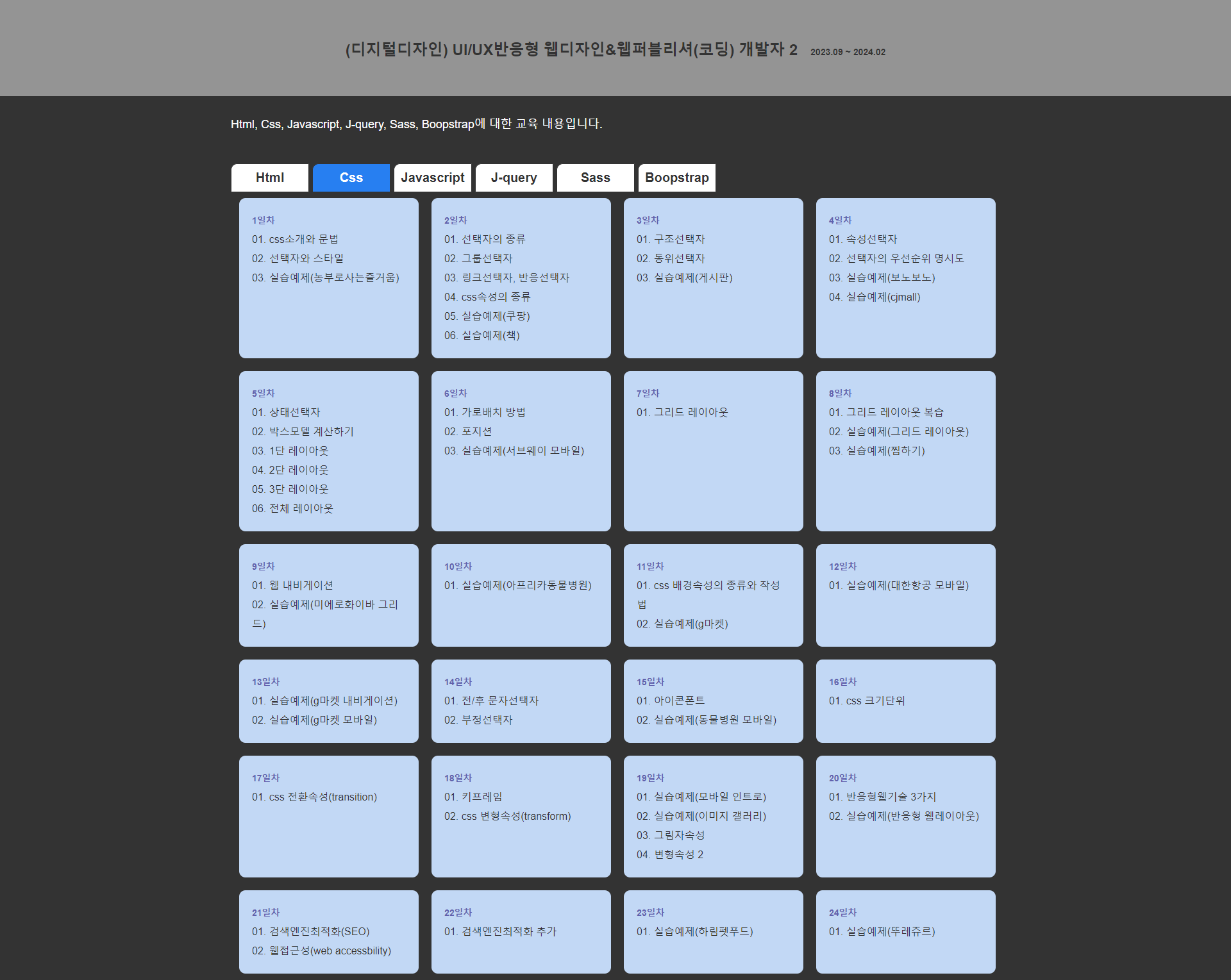The width and height of the screenshot is (1231, 980).
Task: Open '02. 실습예제(이미지 갤러리)'
Action: [701, 816]
